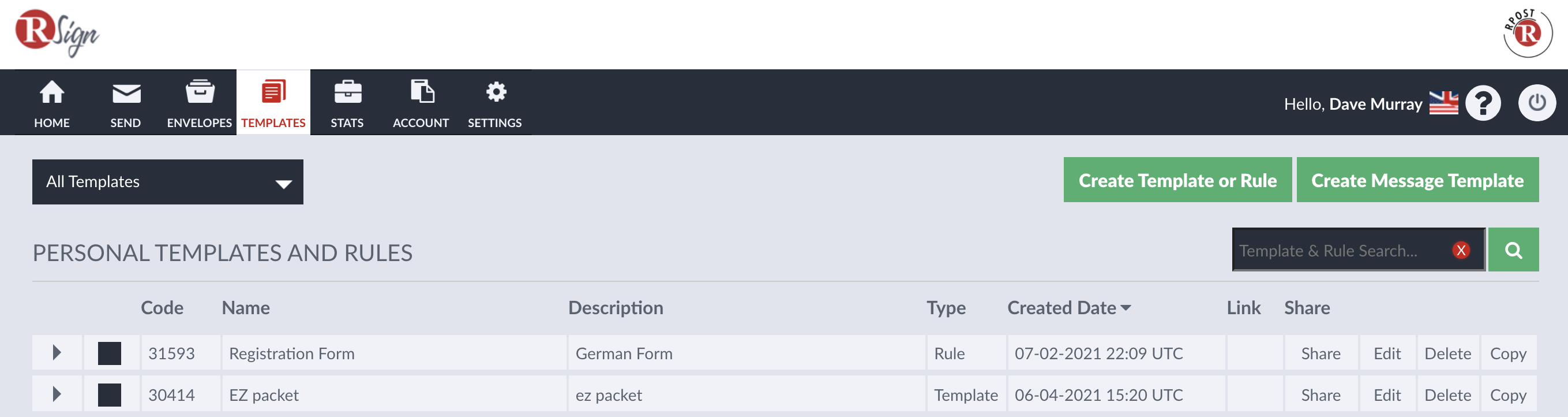
Task: Switch to the Templates tab
Action: pos(273,102)
